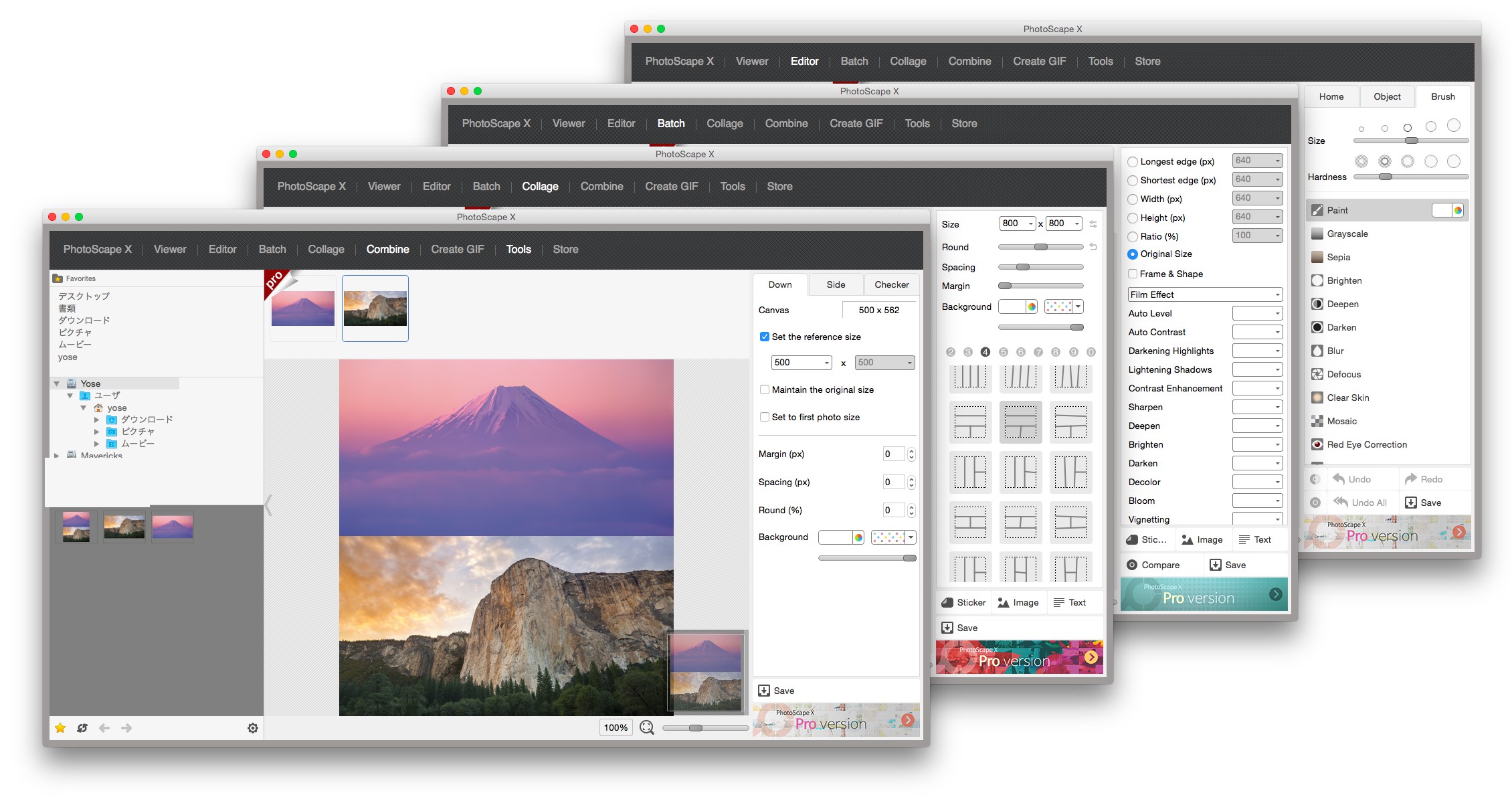
Task: Select the El Capitan thumbnail in top strip
Action: (375, 308)
